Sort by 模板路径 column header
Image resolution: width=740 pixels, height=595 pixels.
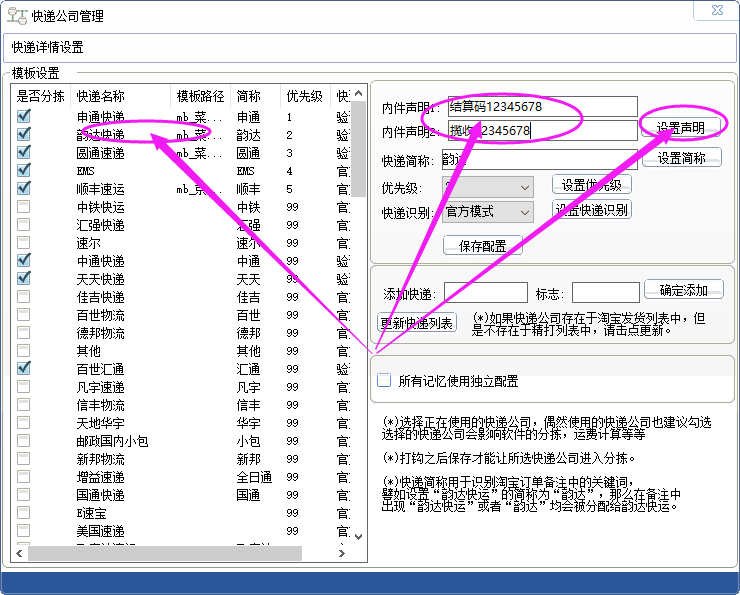pyautogui.click(x=201, y=96)
